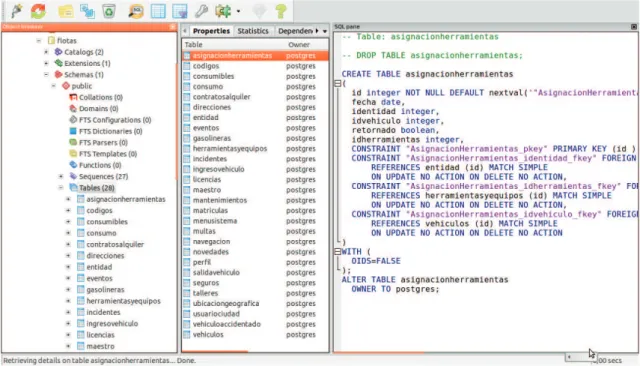Collapse the CREATE TABLE fold marker in SQL pane
This screenshot has height=366, width=640.
tap(338, 84)
